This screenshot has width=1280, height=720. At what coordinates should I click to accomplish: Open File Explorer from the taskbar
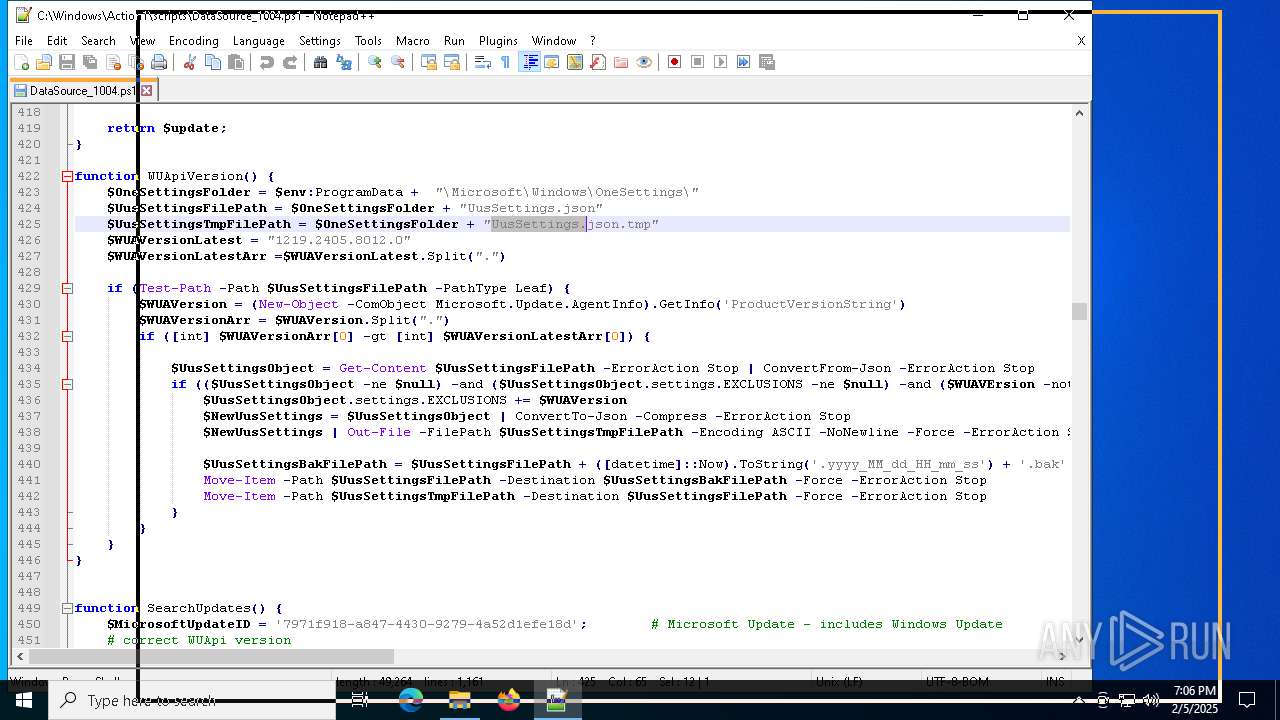pyautogui.click(x=459, y=700)
